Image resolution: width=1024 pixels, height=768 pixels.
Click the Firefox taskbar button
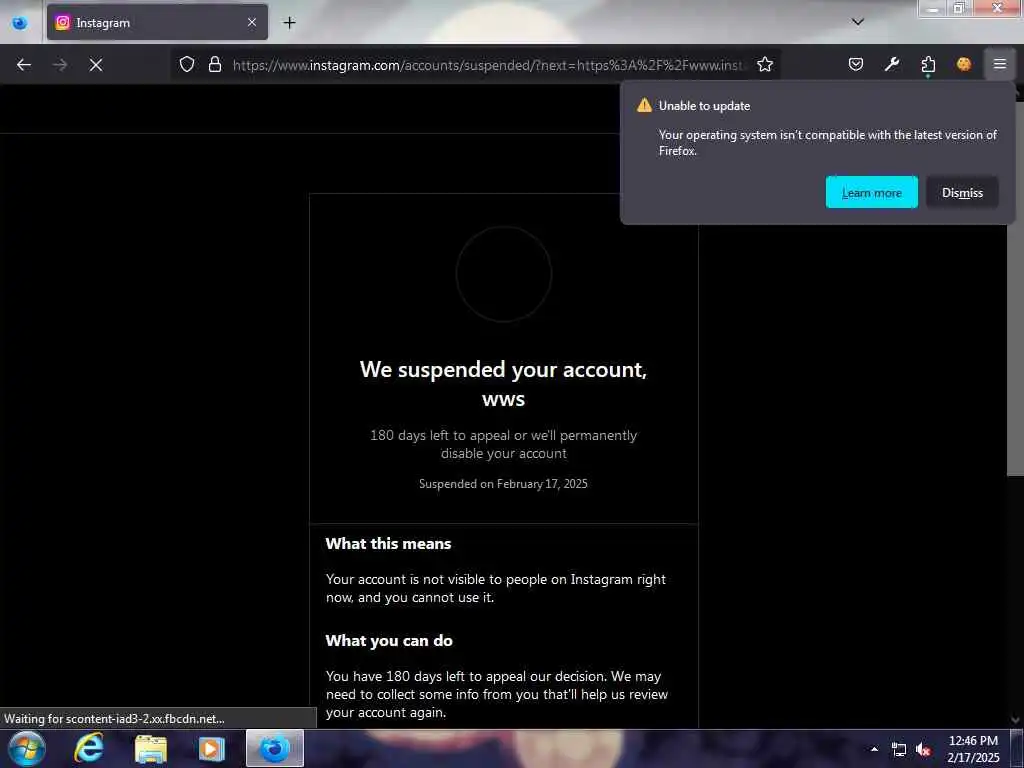pyautogui.click(x=275, y=748)
